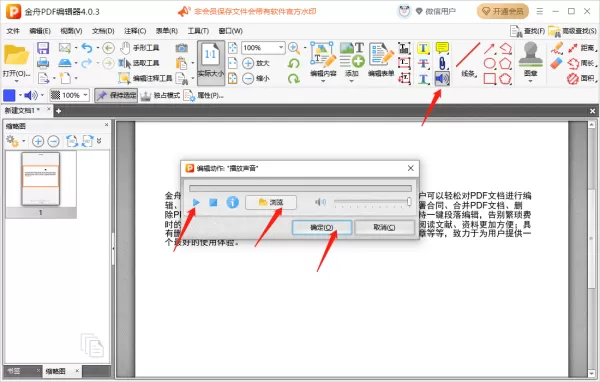Click the 取消(C) cancel button
Viewport: 600px width, 382px height.
tap(384, 227)
